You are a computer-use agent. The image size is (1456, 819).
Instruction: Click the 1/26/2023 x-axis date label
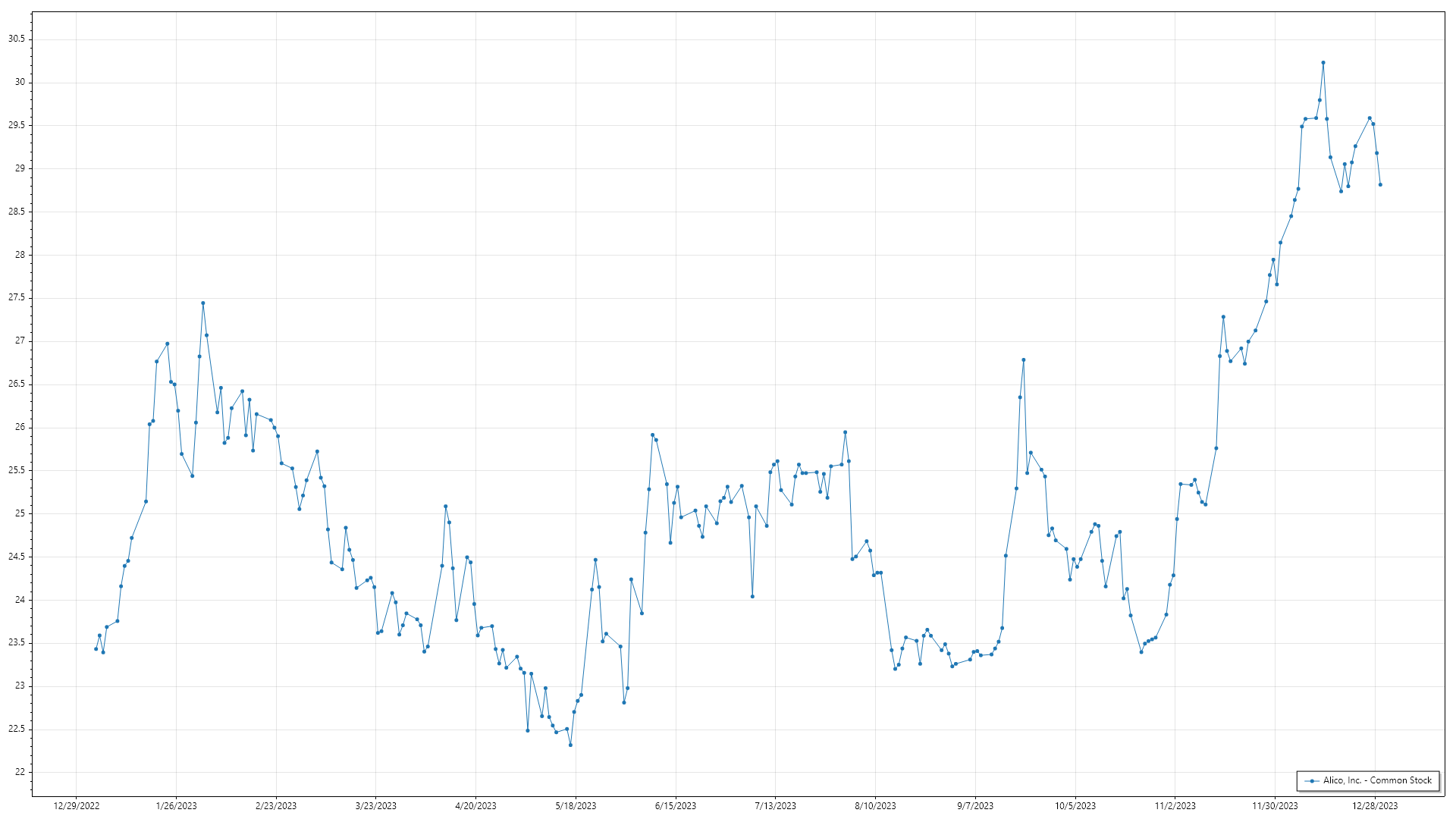coord(176,806)
